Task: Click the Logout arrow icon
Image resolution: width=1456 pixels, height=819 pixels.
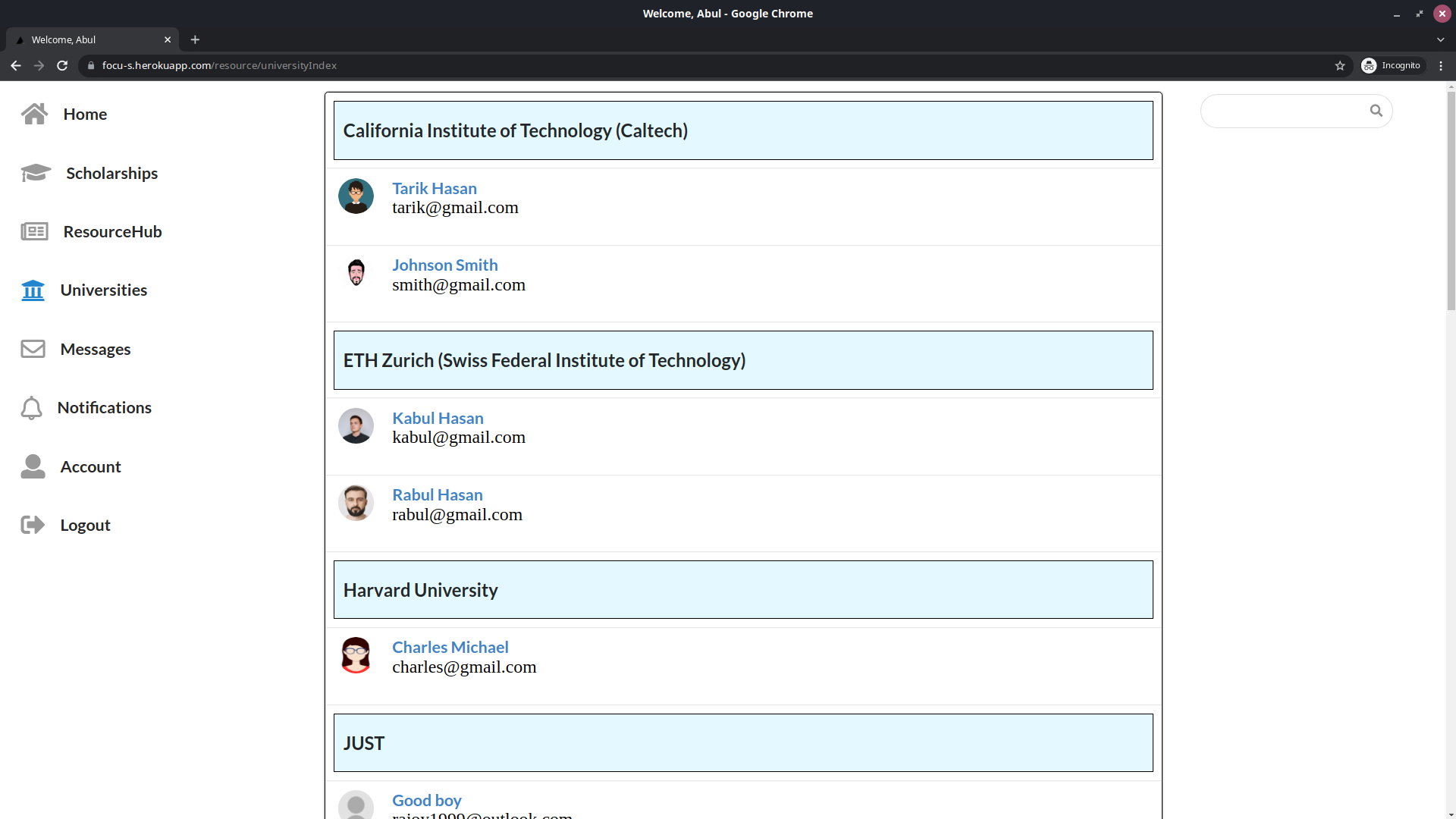Action: point(33,525)
